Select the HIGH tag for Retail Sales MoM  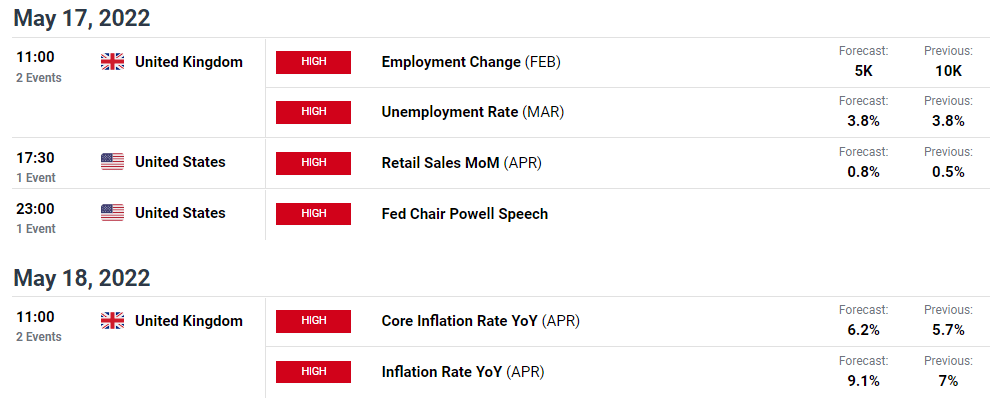point(313,163)
